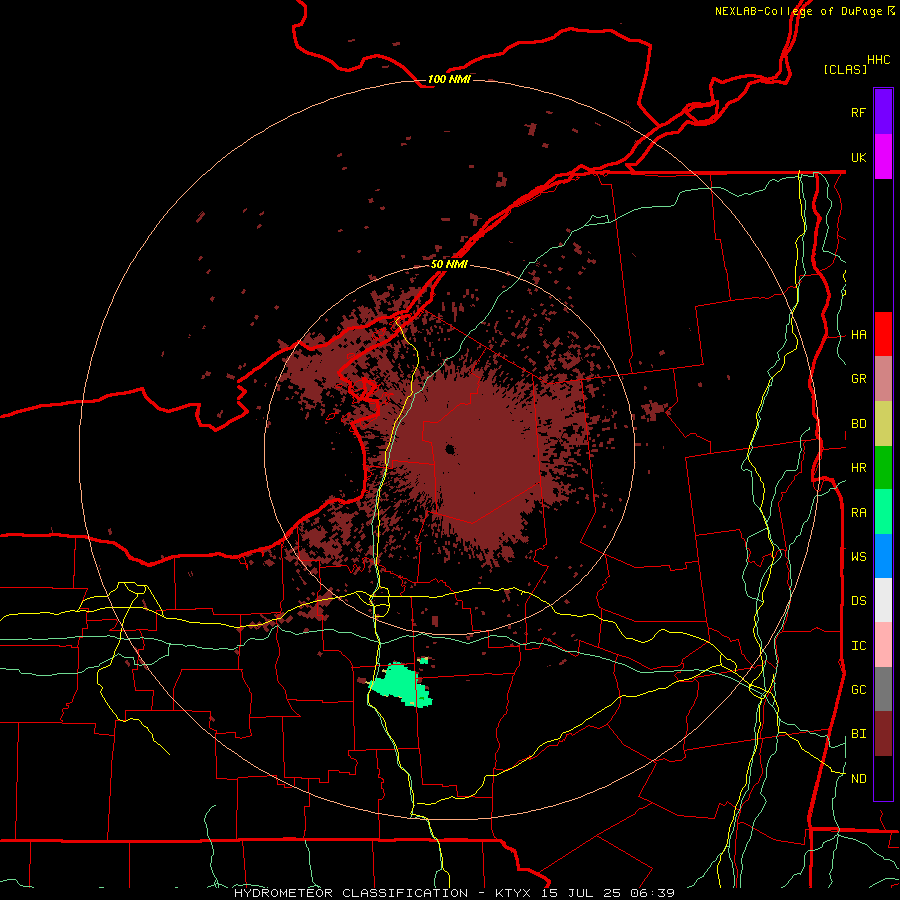
Task: Choose the BI brown legend swatch
Action: coord(883,734)
